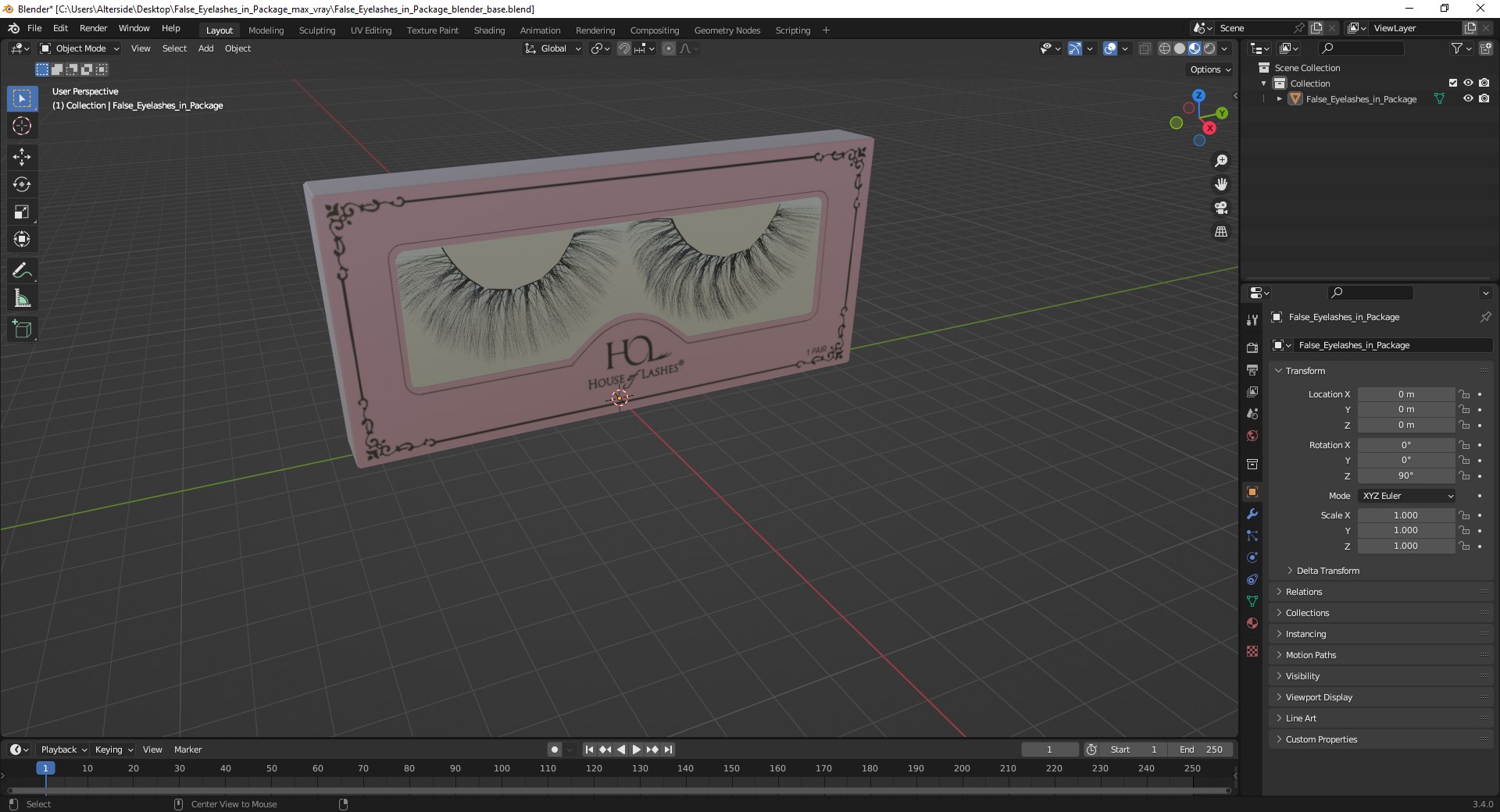Screen dimensions: 1500x812
Task: Open the Material properties tab
Action: (1252, 623)
